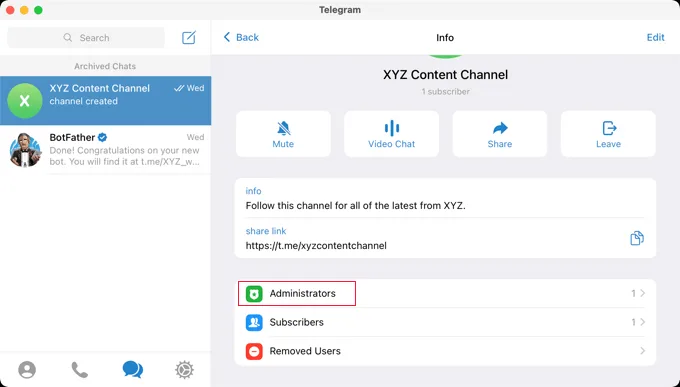This screenshot has width=680, height=387.
Task: Copy the channel share link icon
Action: click(637, 238)
